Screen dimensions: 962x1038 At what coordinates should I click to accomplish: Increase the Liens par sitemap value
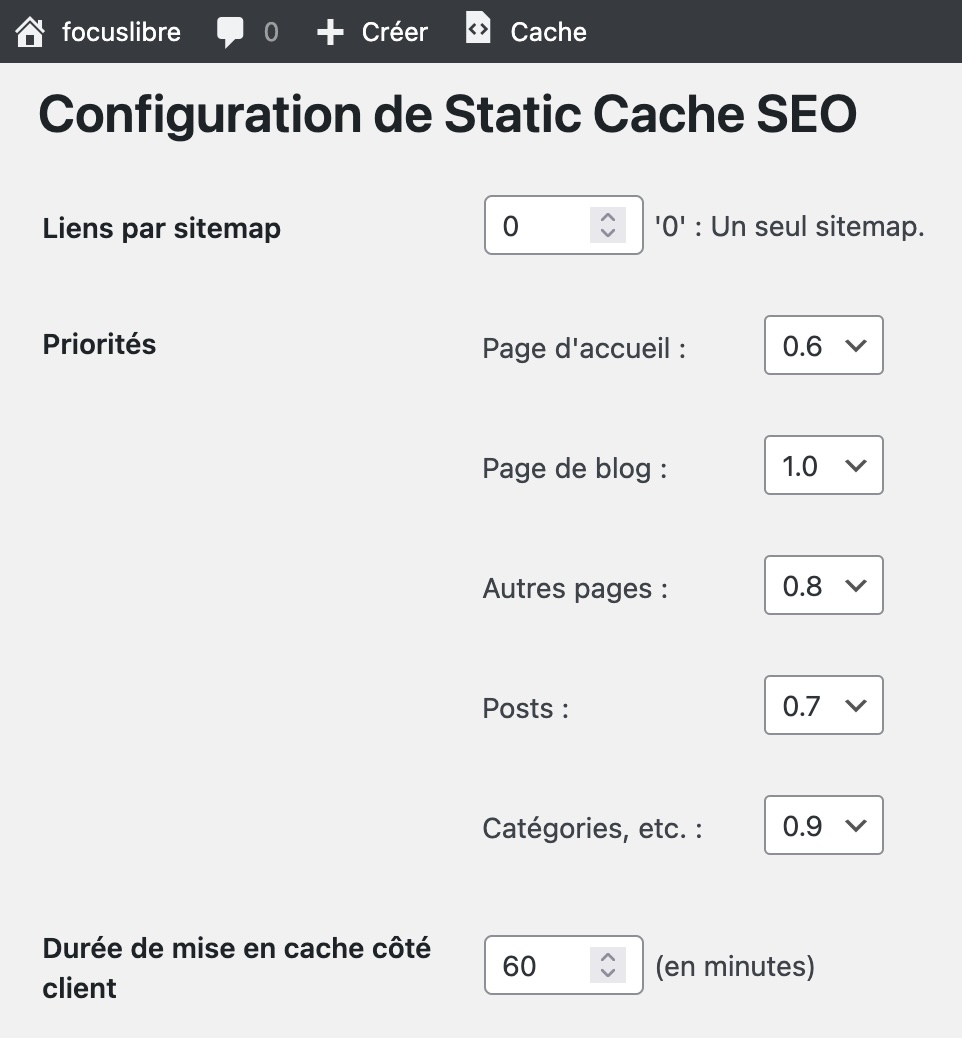point(608,217)
